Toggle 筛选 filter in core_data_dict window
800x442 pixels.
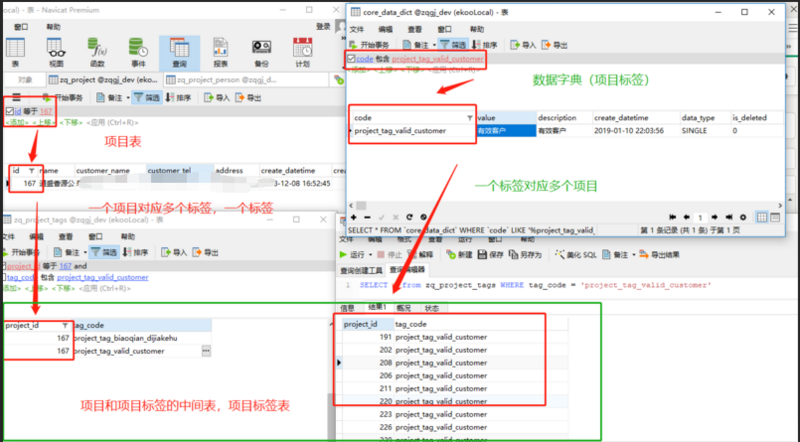(x=453, y=45)
